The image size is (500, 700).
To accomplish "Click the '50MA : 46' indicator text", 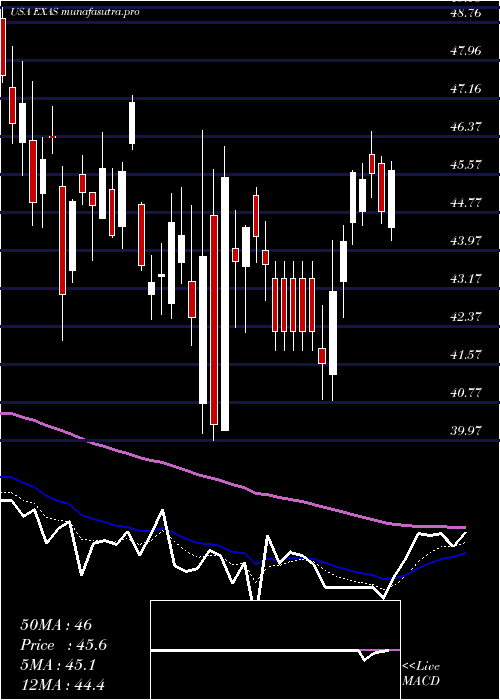I will [56, 625].
